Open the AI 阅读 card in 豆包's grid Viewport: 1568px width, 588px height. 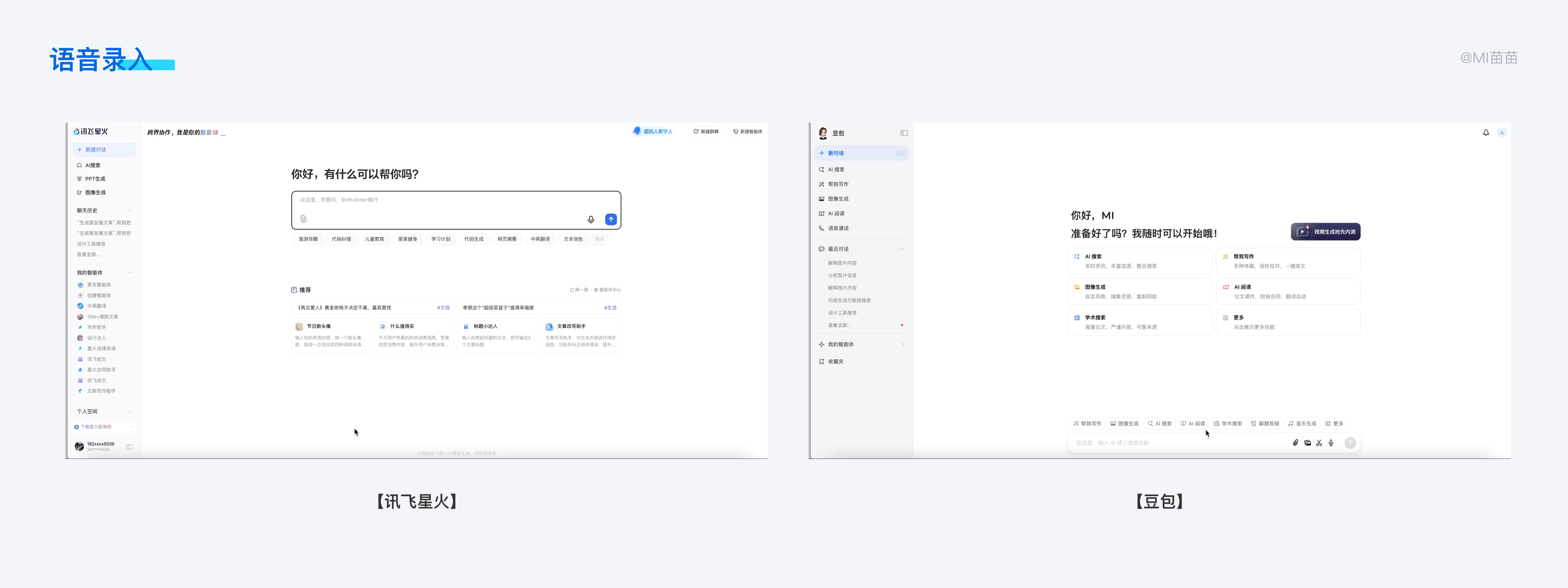pyautogui.click(x=1287, y=292)
